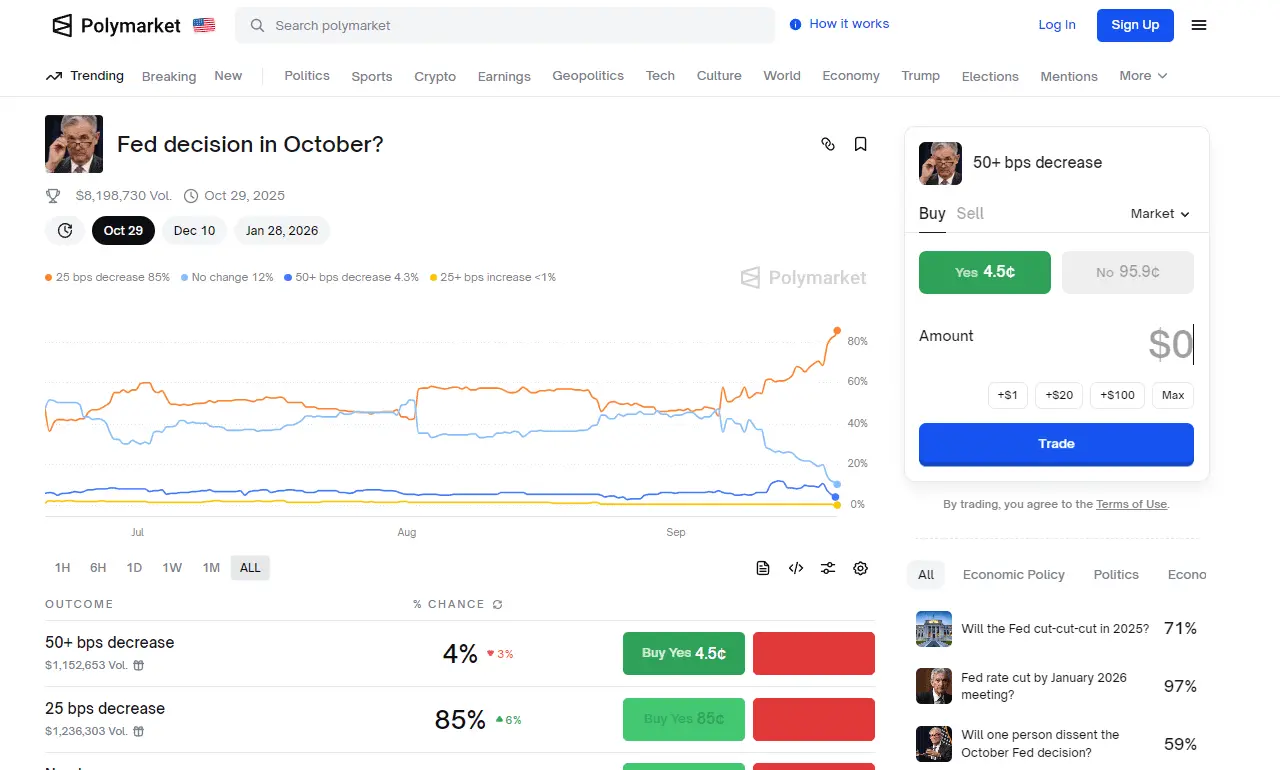The height and width of the screenshot is (770, 1280).
Task: Open the chart document icon
Action: click(763, 568)
